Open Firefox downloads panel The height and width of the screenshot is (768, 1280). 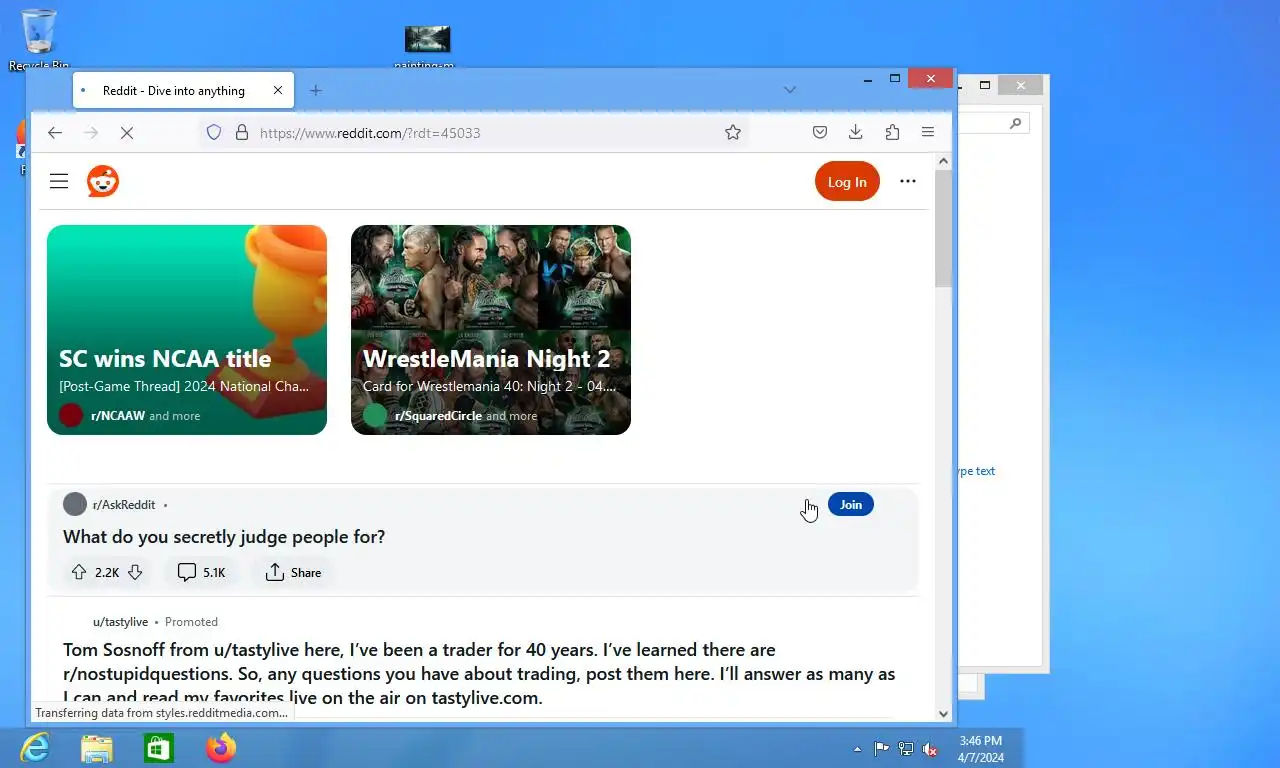(855, 132)
